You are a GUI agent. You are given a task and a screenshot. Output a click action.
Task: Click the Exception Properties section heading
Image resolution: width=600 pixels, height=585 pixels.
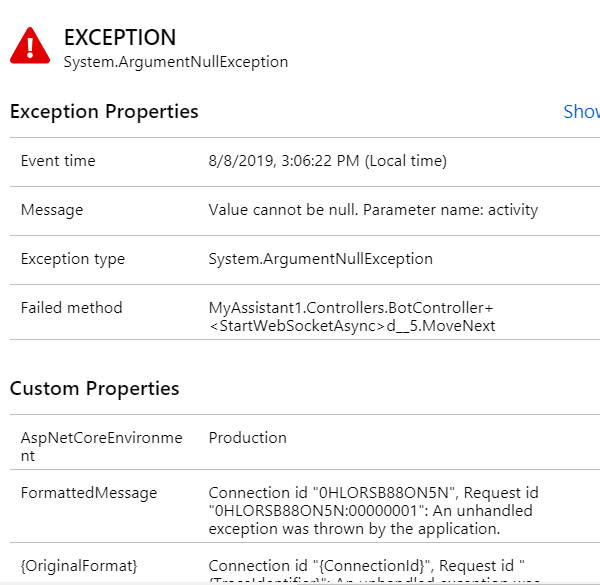click(104, 112)
